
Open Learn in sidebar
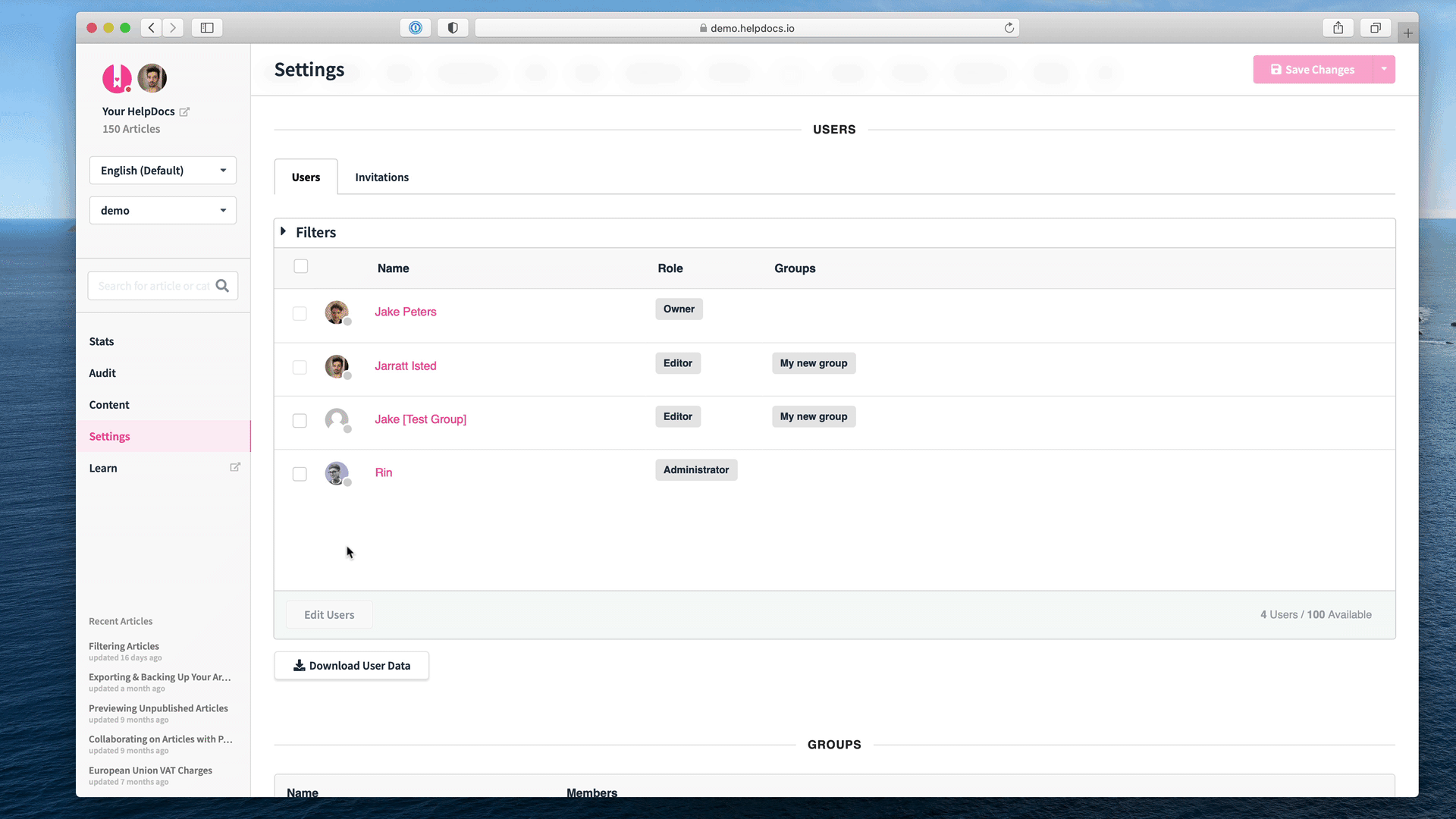point(103,469)
